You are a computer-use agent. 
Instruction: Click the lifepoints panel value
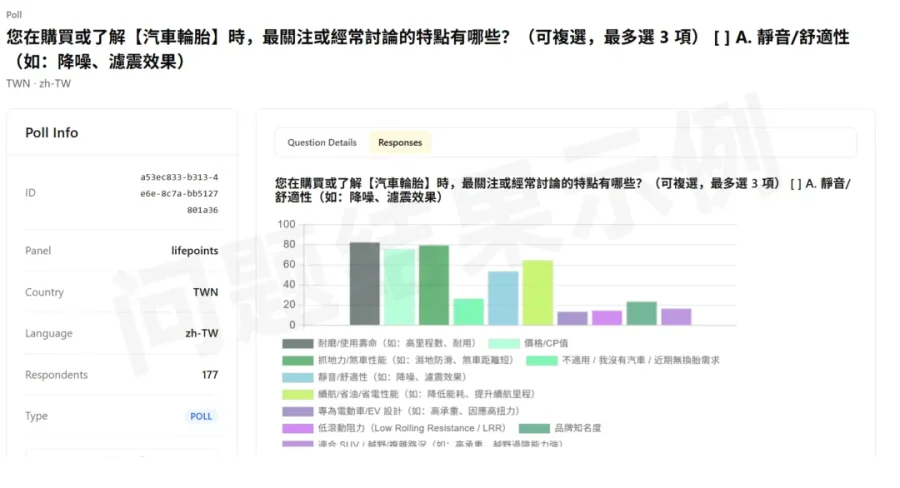(x=195, y=250)
